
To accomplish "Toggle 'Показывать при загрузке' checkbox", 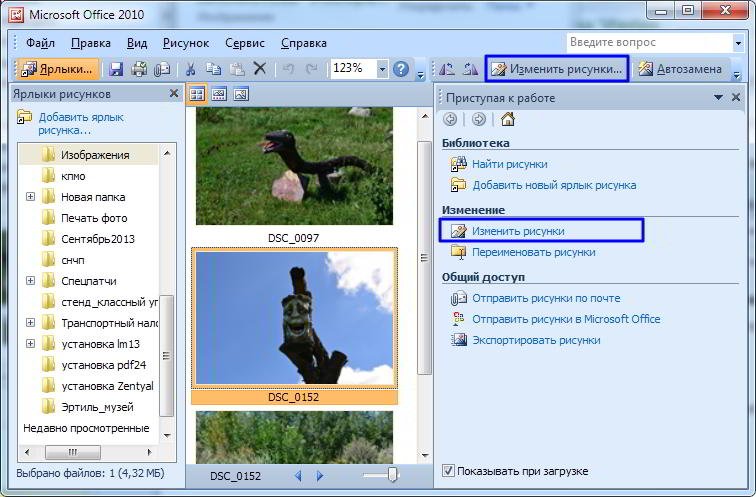I will pos(449,471).
